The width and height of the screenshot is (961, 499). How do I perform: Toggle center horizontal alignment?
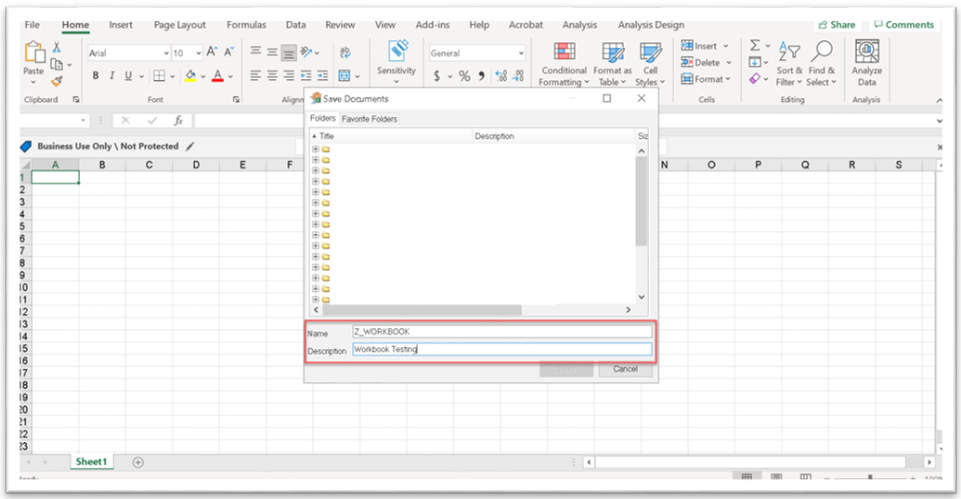point(272,76)
